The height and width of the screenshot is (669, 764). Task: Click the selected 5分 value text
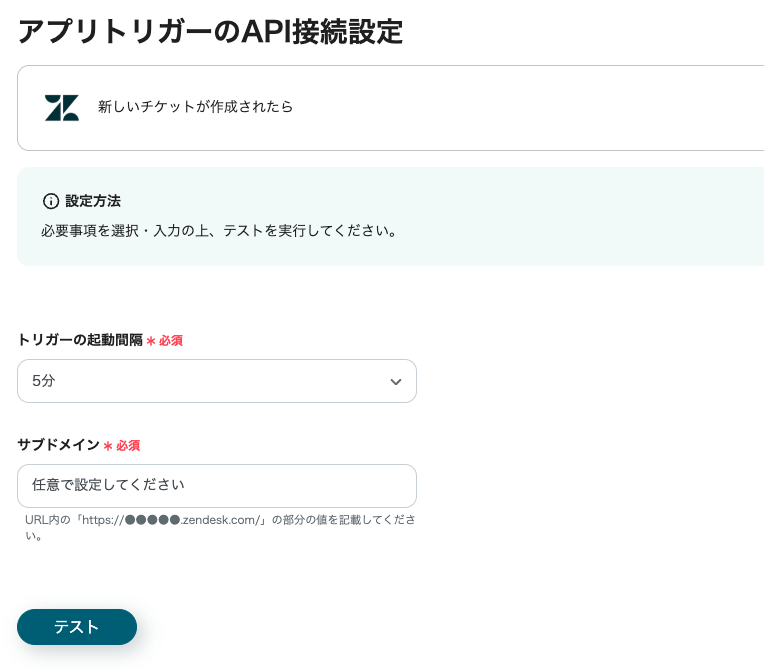pyautogui.click(x=44, y=381)
